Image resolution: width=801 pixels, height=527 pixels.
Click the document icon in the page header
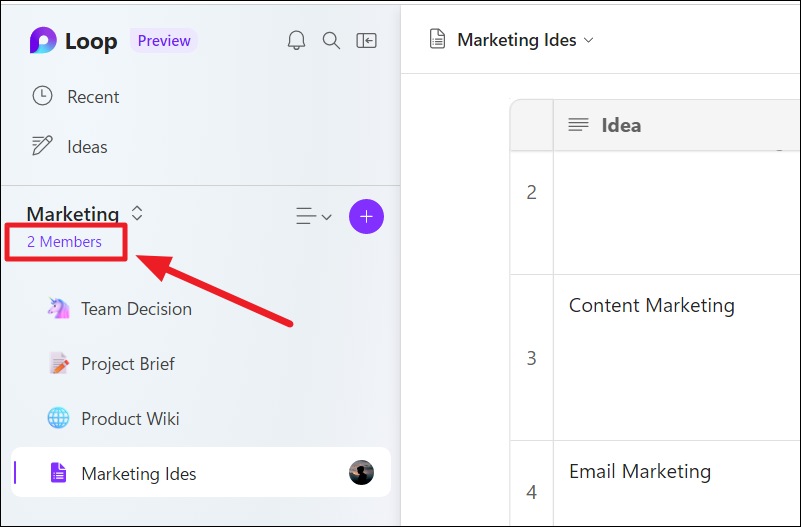[437, 39]
